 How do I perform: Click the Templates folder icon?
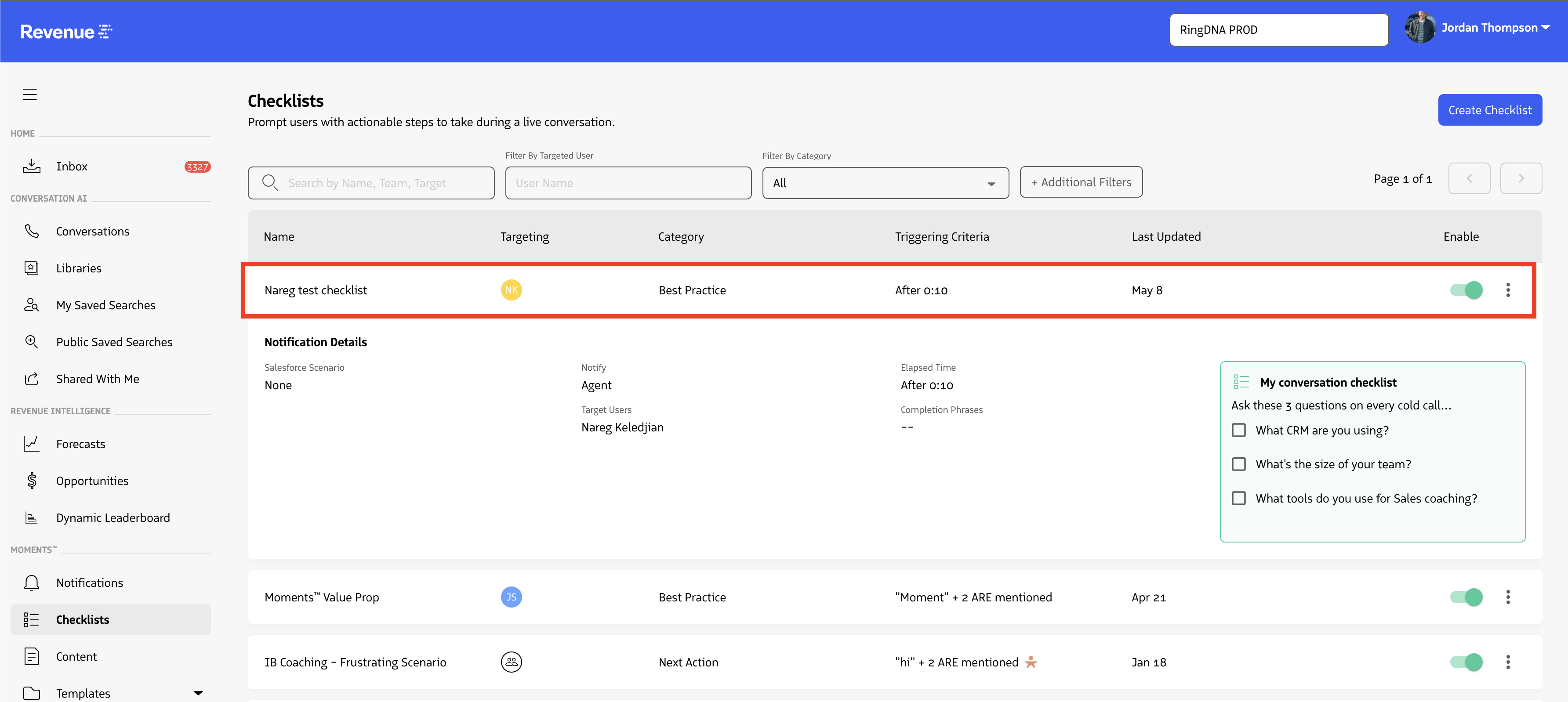click(32, 693)
